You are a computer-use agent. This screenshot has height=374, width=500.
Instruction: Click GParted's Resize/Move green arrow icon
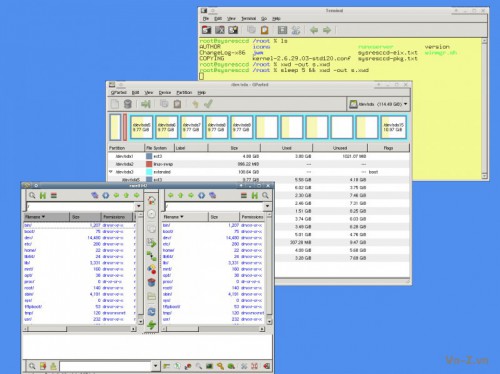click(146, 104)
